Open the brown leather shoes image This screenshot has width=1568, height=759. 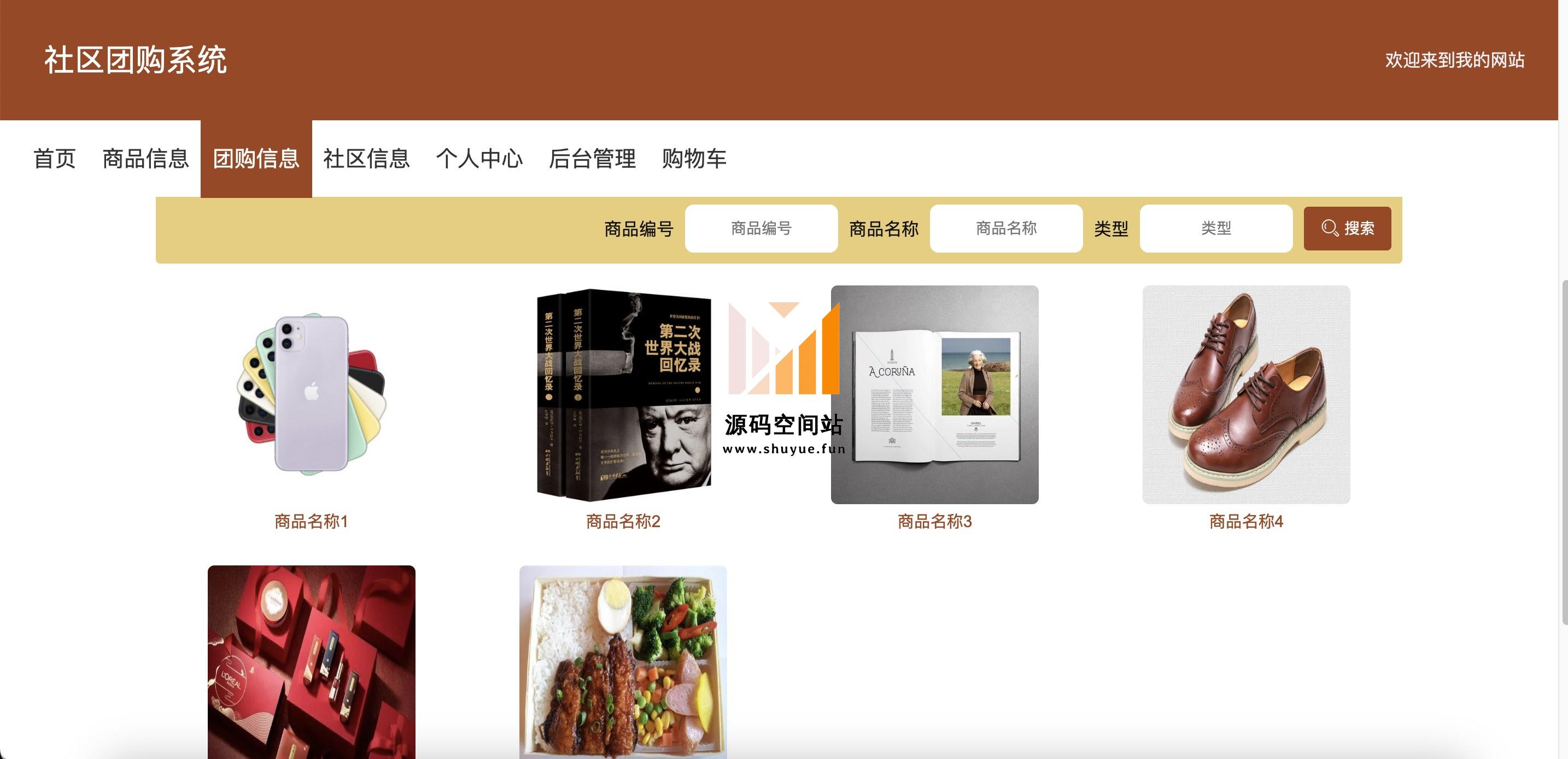(1247, 394)
